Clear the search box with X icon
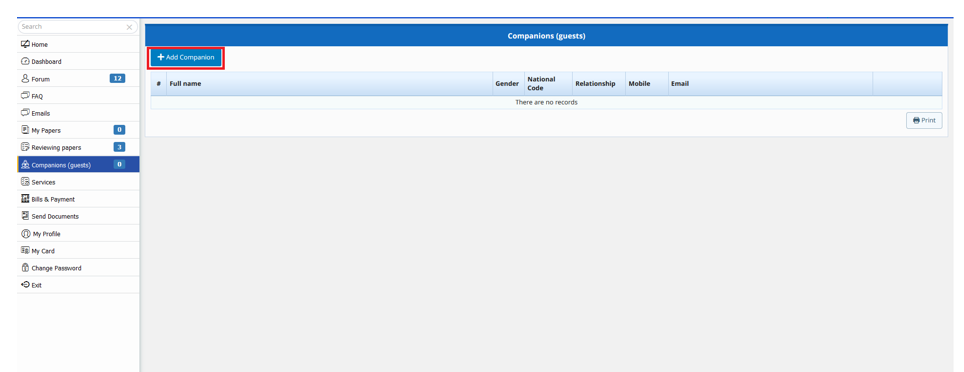964x372 pixels. (129, 27)
